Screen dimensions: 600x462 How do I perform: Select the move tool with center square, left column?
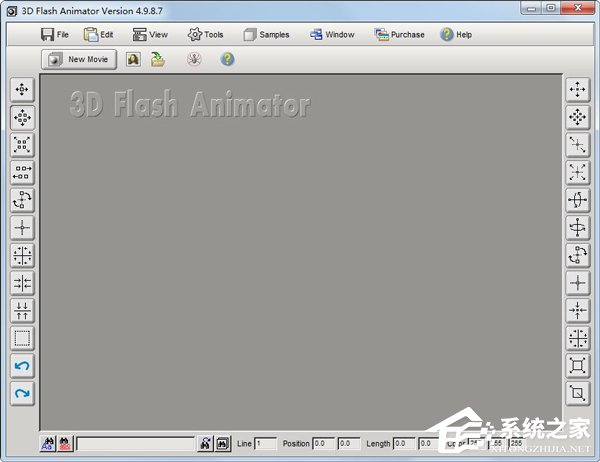tap(22, 90)
